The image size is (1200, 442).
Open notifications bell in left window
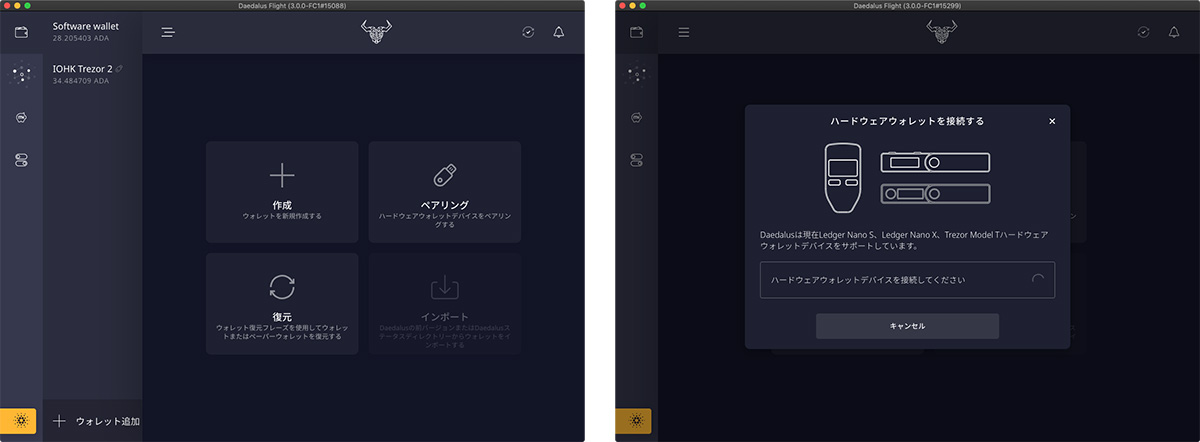pos(558,32)
